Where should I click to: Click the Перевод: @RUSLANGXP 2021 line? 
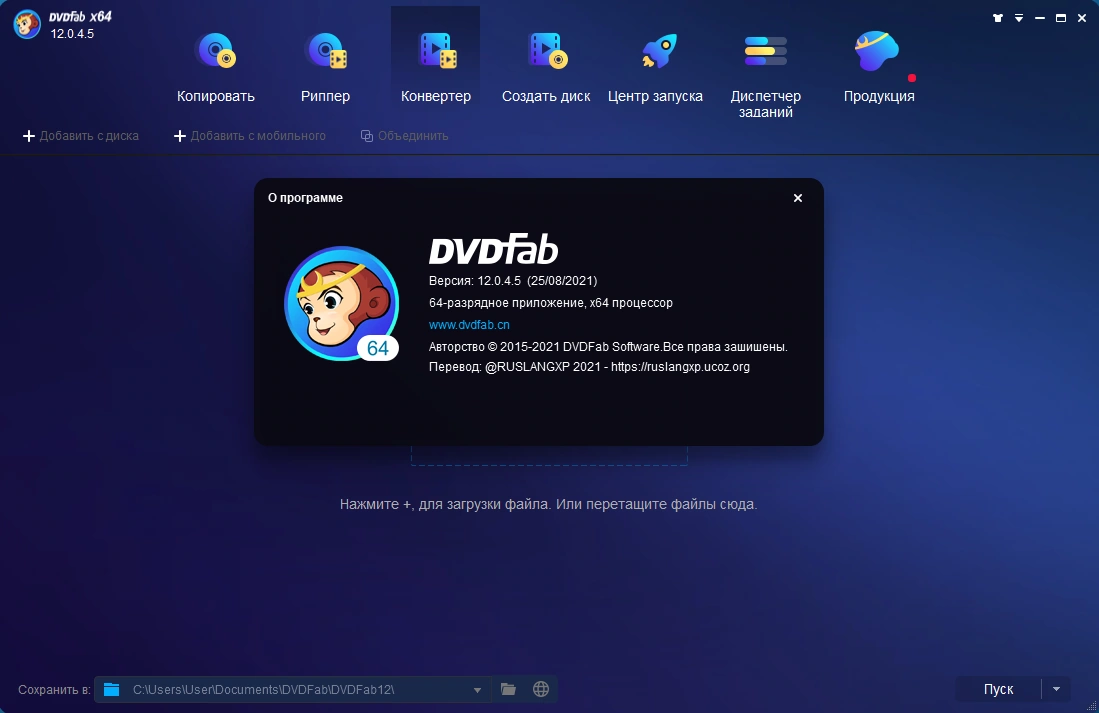pyautogui.click(x=589, y=367)
